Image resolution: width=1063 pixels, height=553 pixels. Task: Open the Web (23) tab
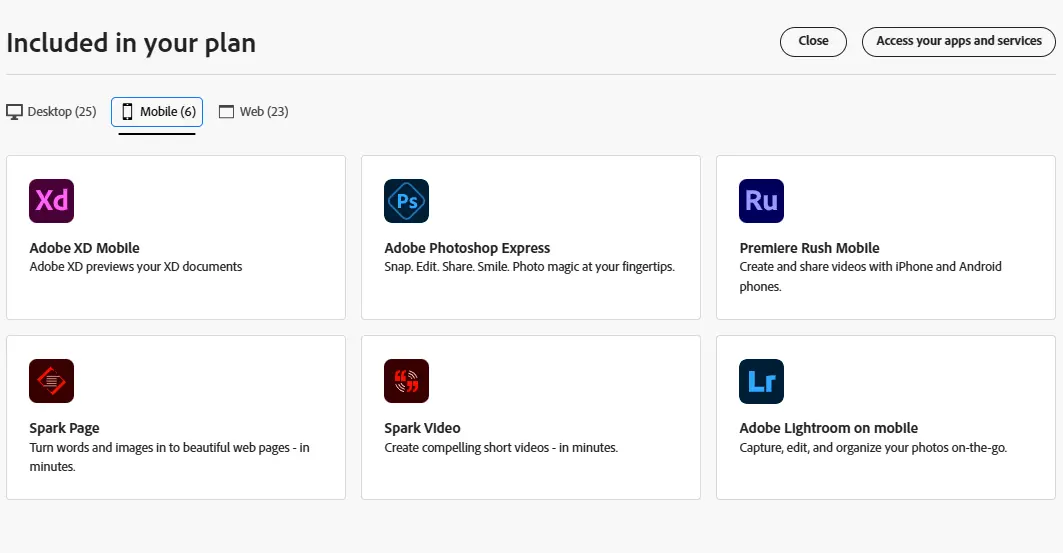254,112
